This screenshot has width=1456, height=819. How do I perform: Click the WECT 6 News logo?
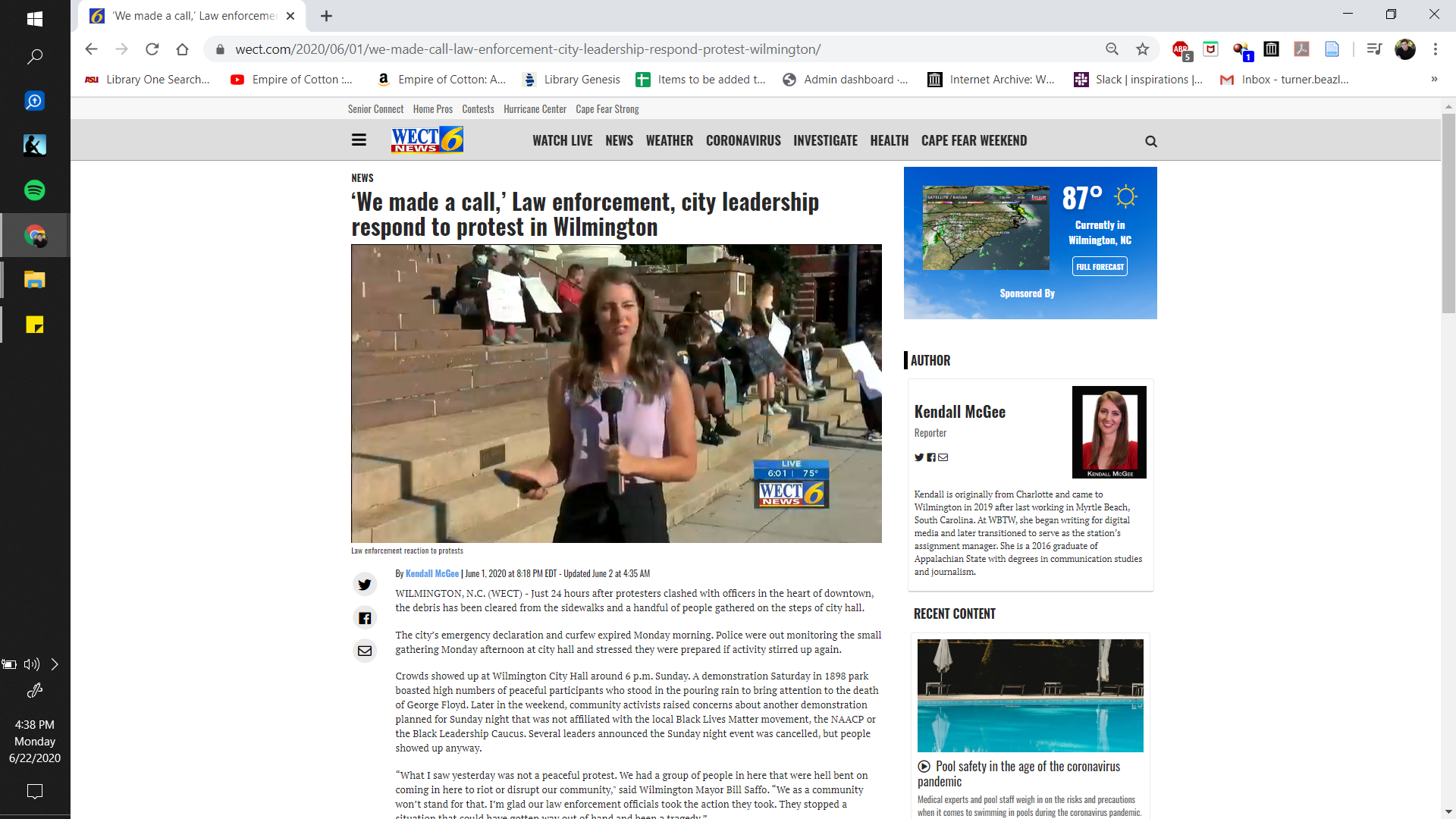tap(427, 140)
